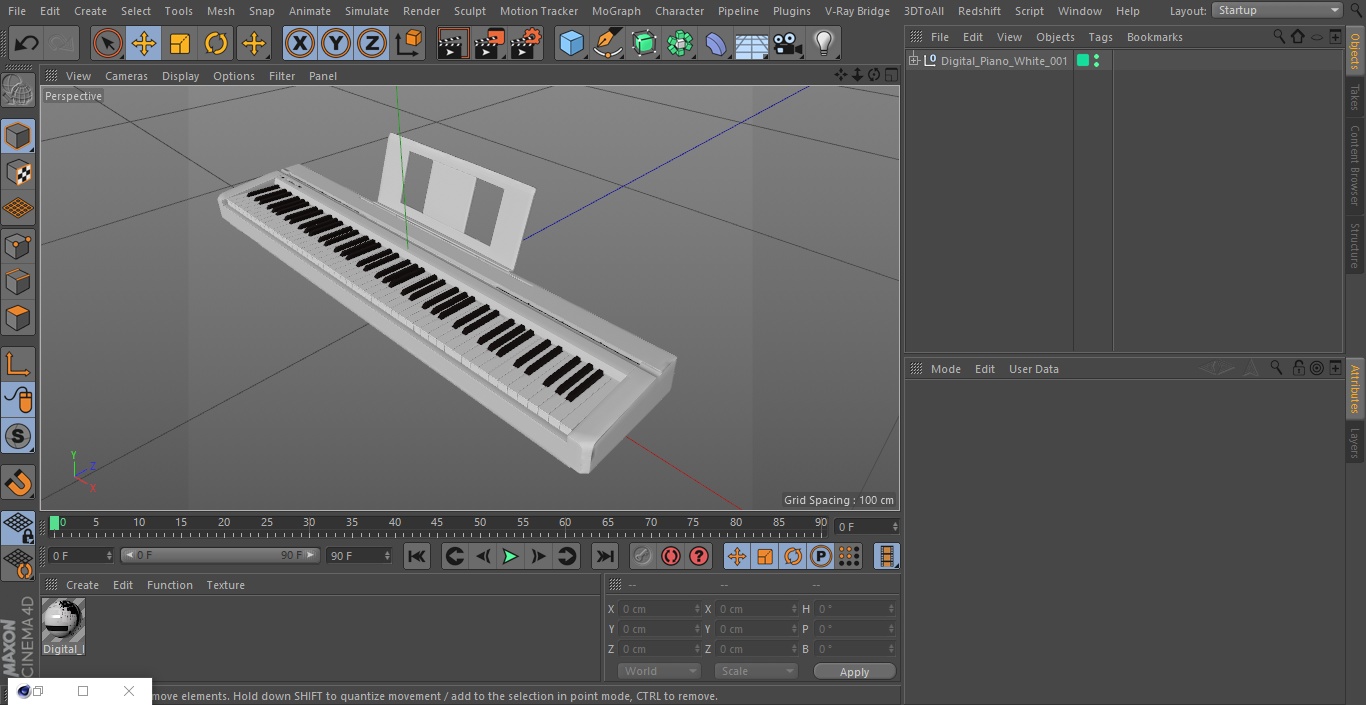Switch to Polygons mode
1366x705 pixels.
(18, 318)
